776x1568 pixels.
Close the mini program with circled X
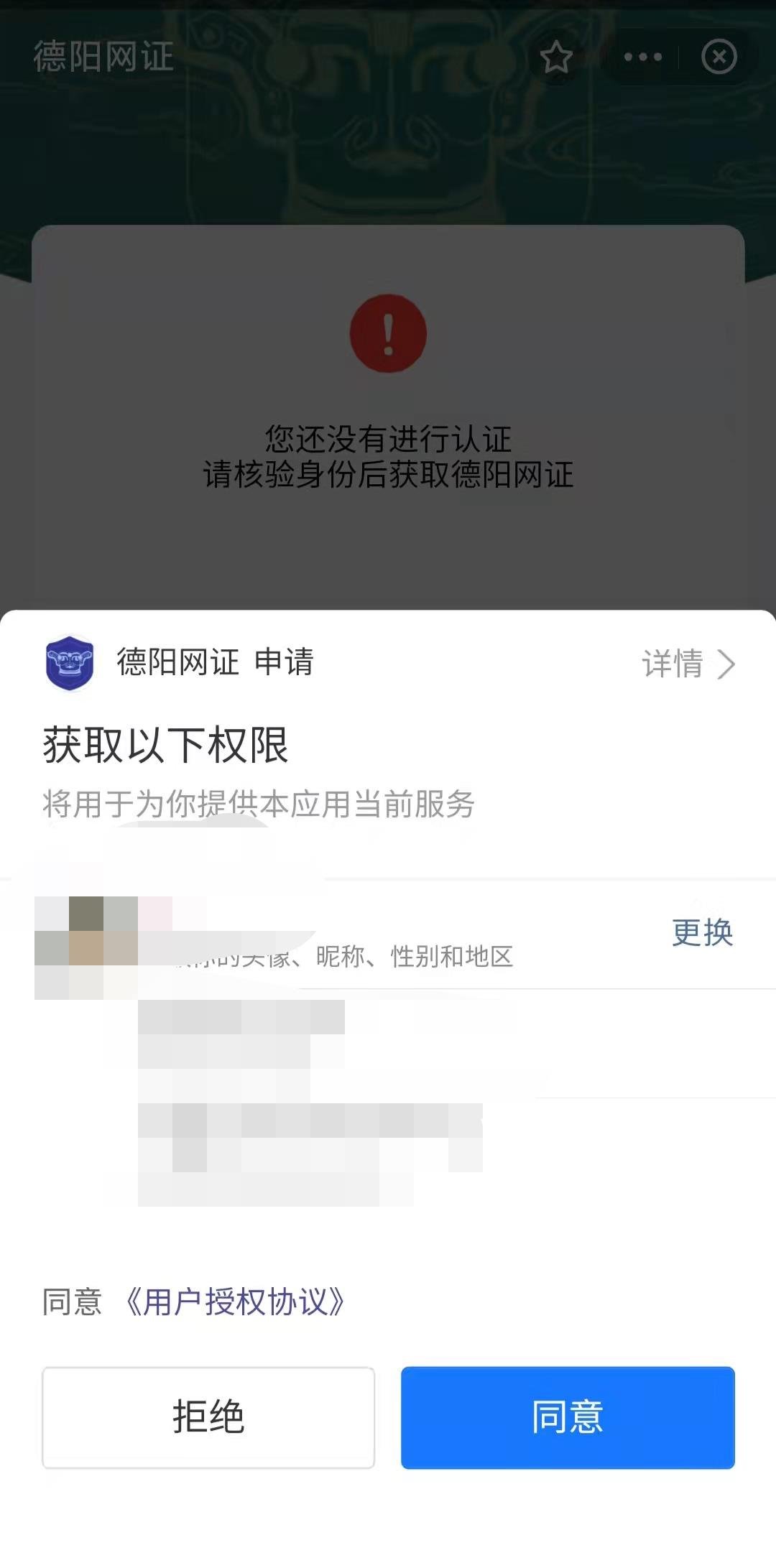point(719,57)
